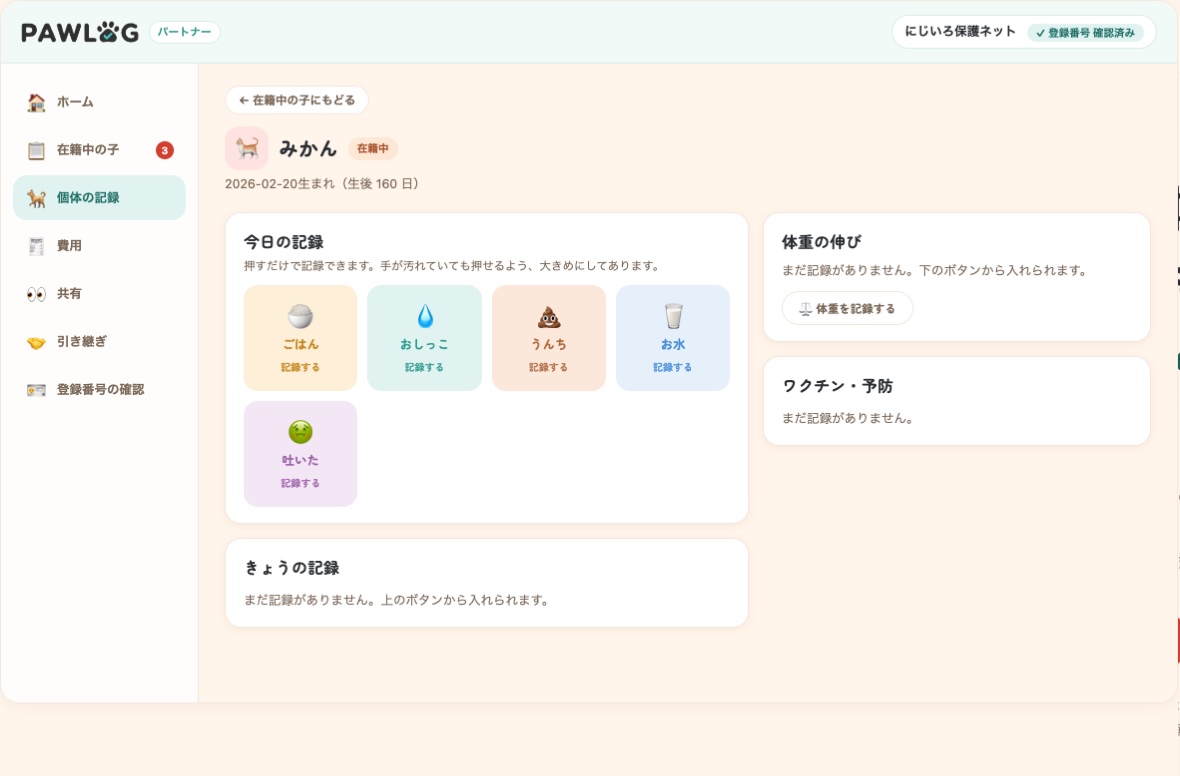
Task: Click the poop icon on うんち
Action: point(549,317)
